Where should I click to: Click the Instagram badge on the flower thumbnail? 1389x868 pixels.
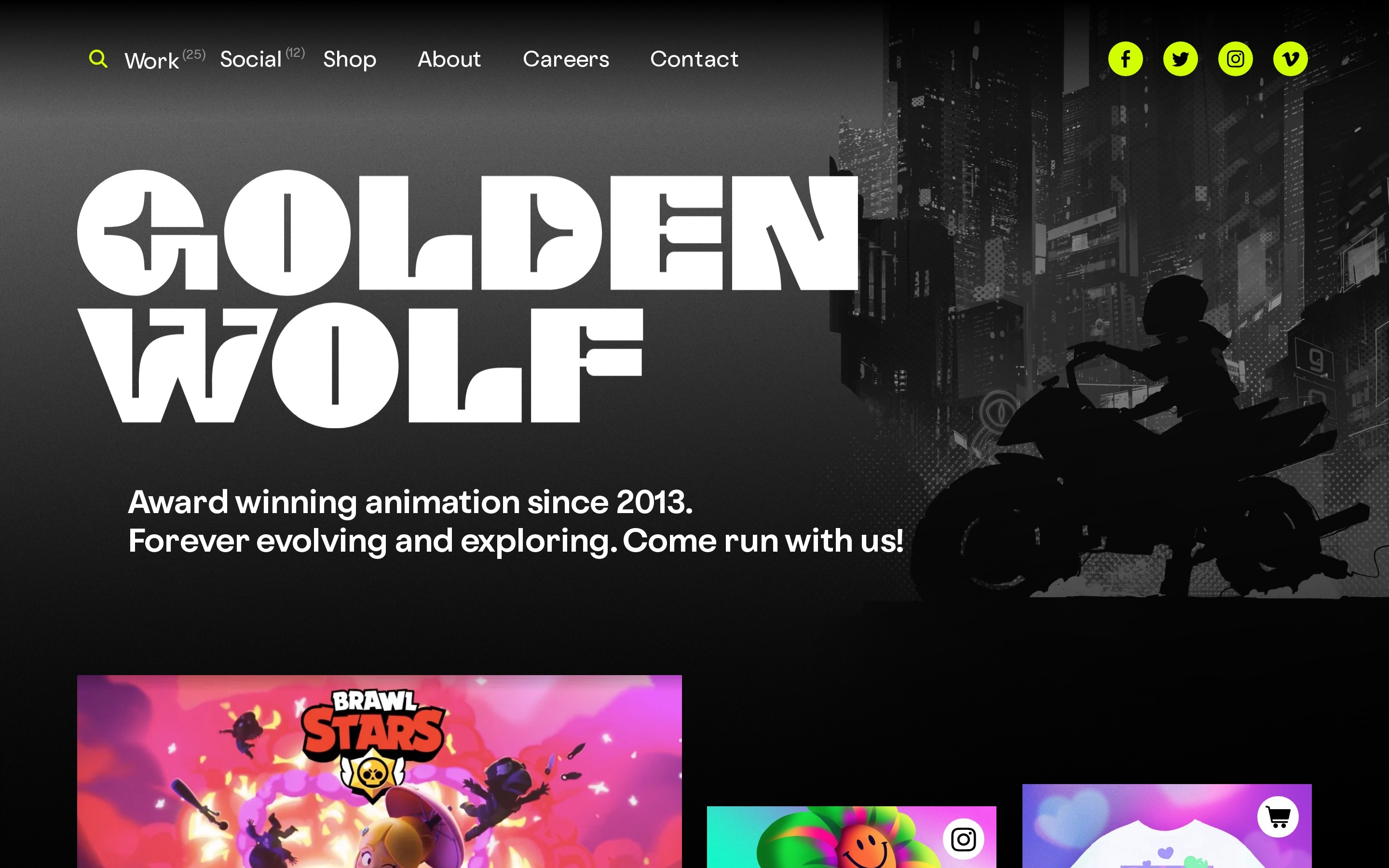[x=963, y=839]
